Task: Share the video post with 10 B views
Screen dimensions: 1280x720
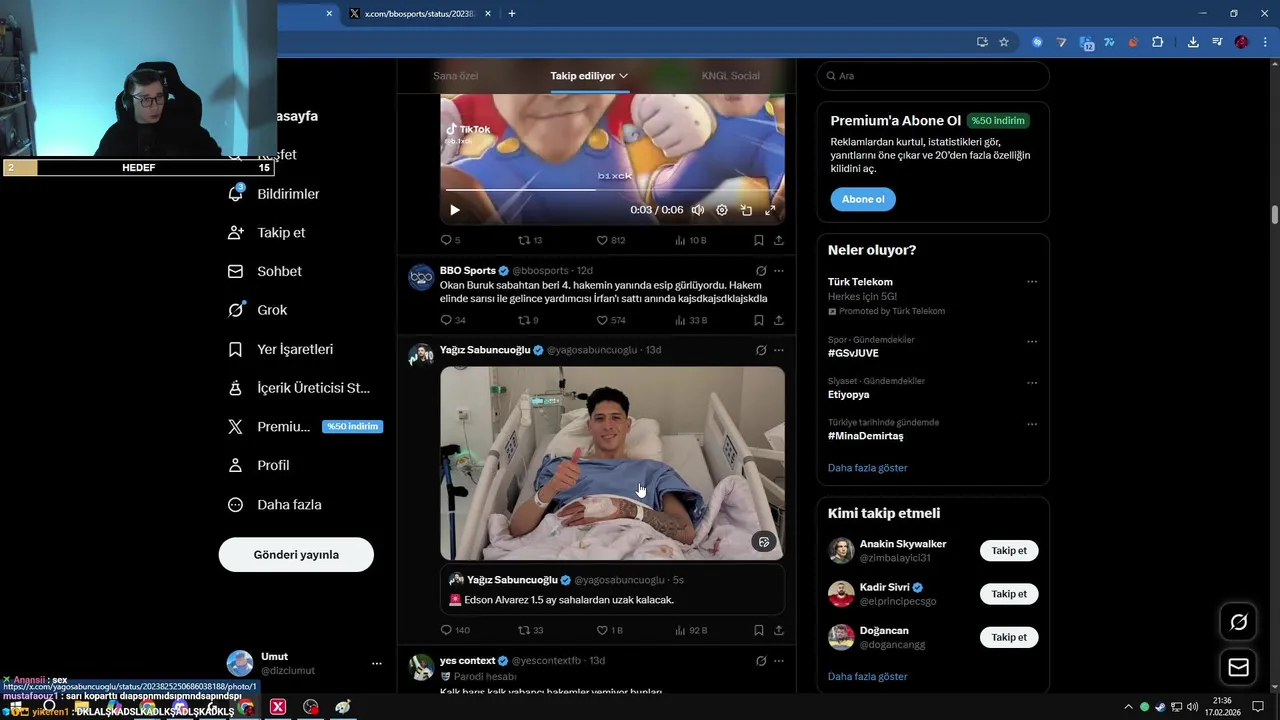Action: pyautogui.click(x=779, y=240)
